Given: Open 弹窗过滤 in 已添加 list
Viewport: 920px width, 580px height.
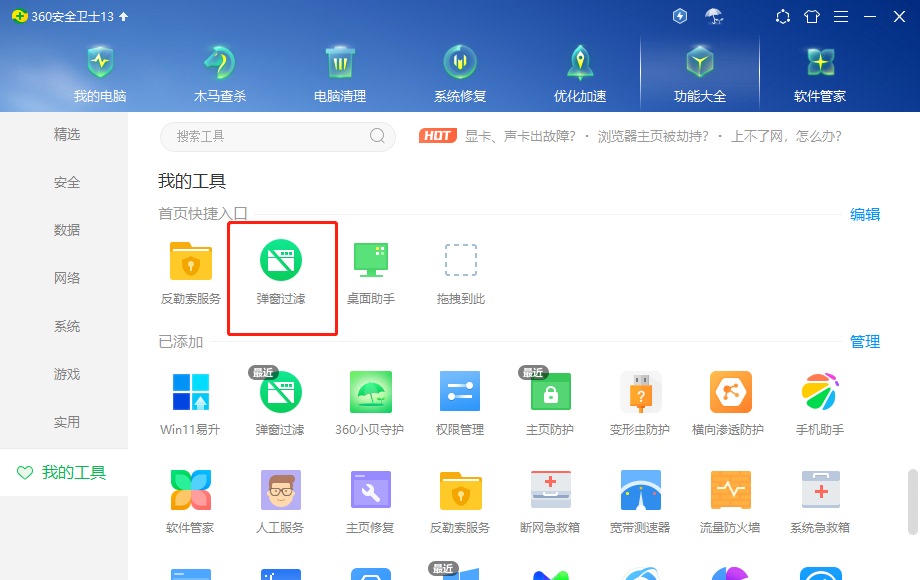Looking at the screenshot, I should click(x=280, y=404).
